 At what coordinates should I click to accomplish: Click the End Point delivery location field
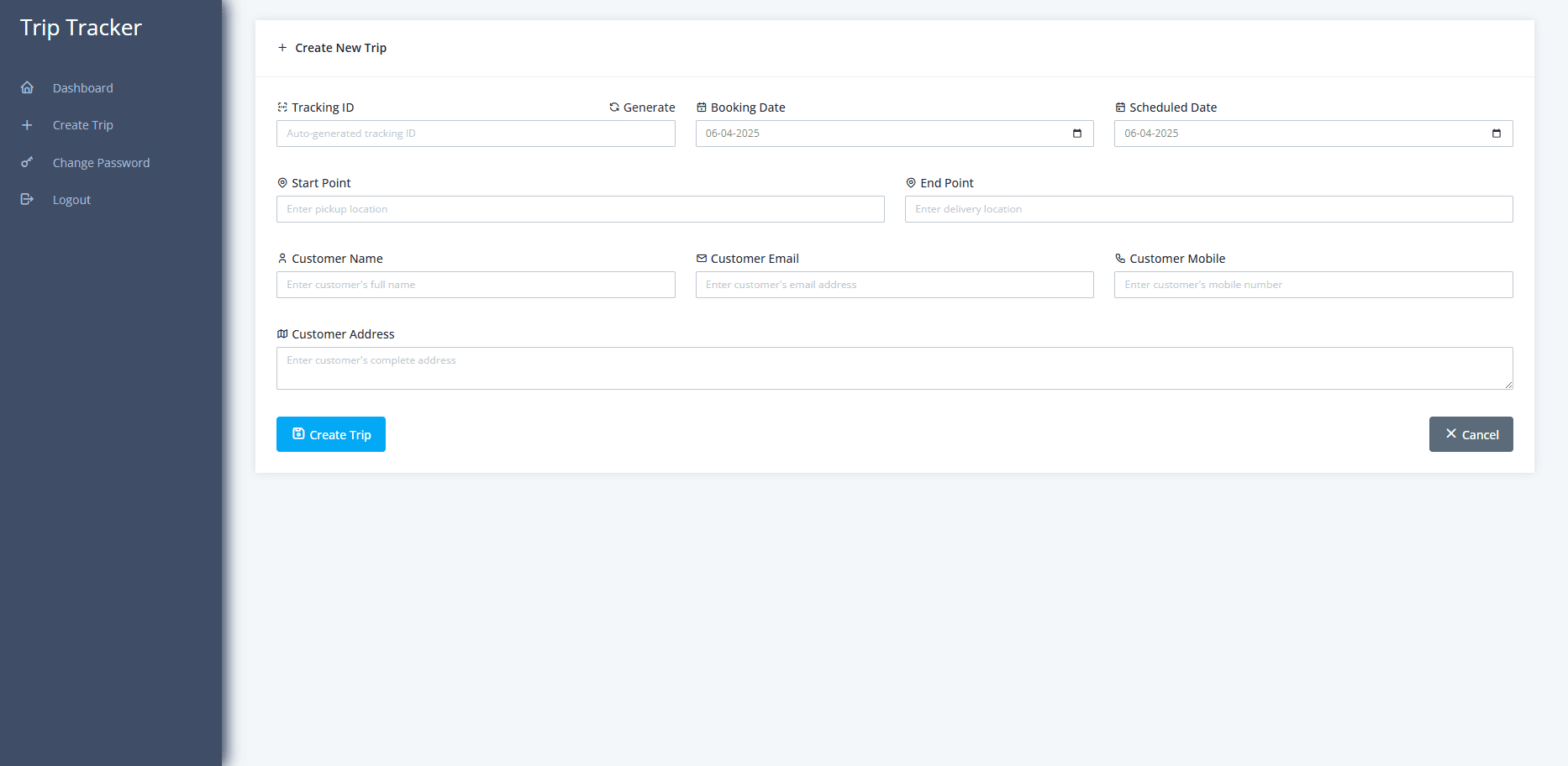1208,209
